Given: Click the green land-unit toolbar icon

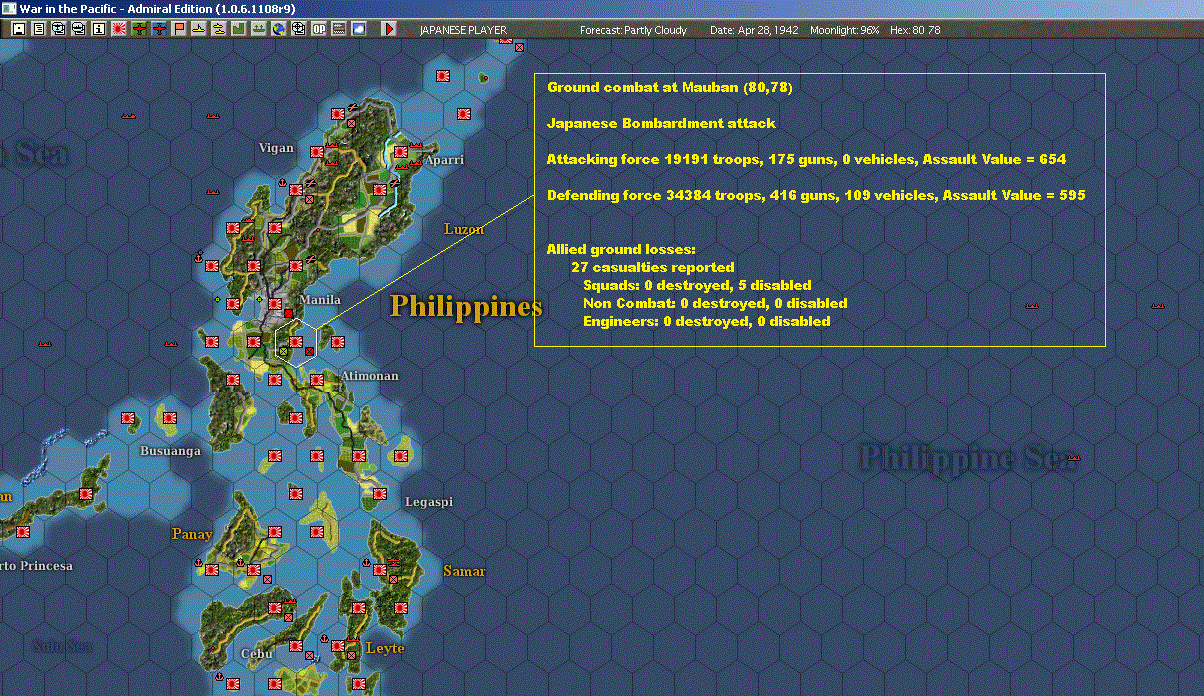Looking at the screenshot, I should tap(239, 29).
